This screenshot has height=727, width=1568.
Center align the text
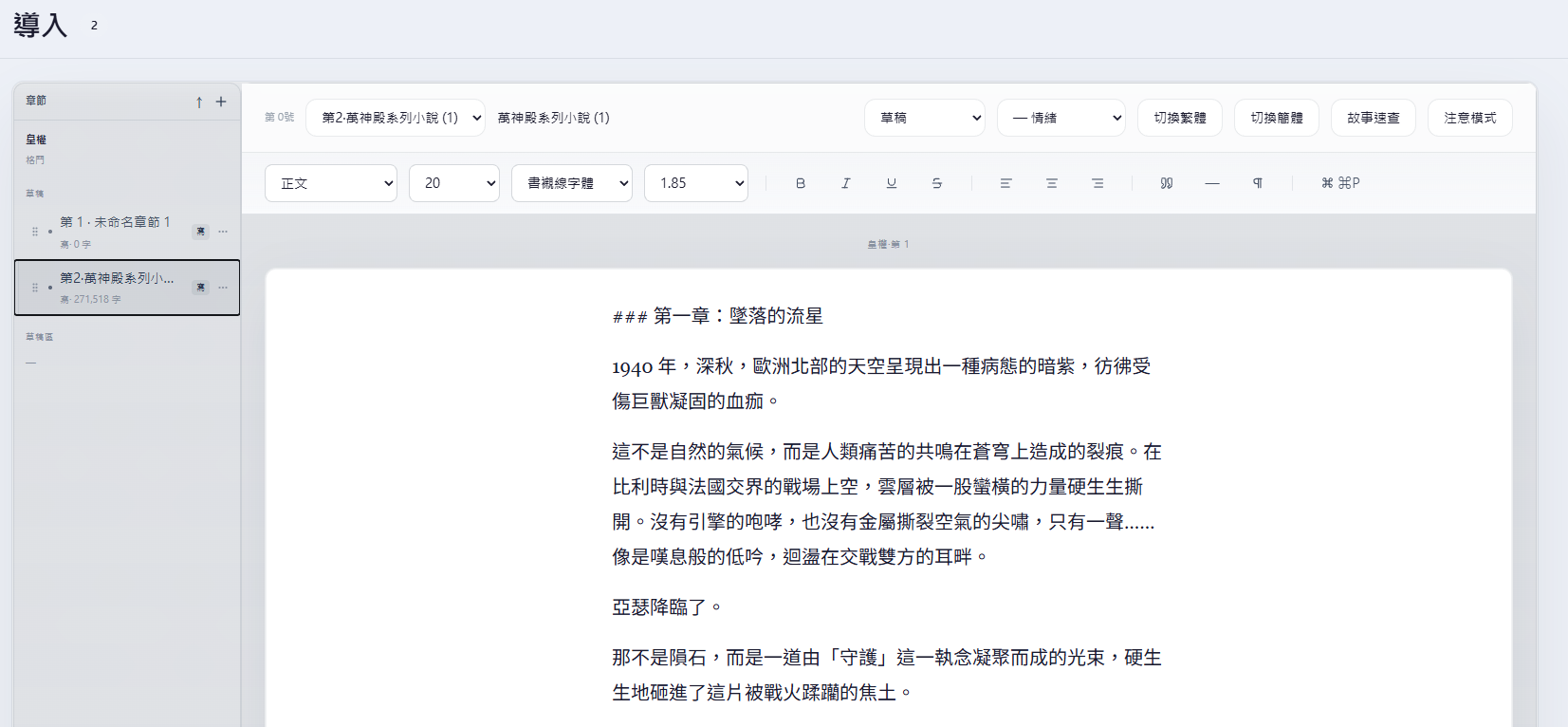(1052, 183)
